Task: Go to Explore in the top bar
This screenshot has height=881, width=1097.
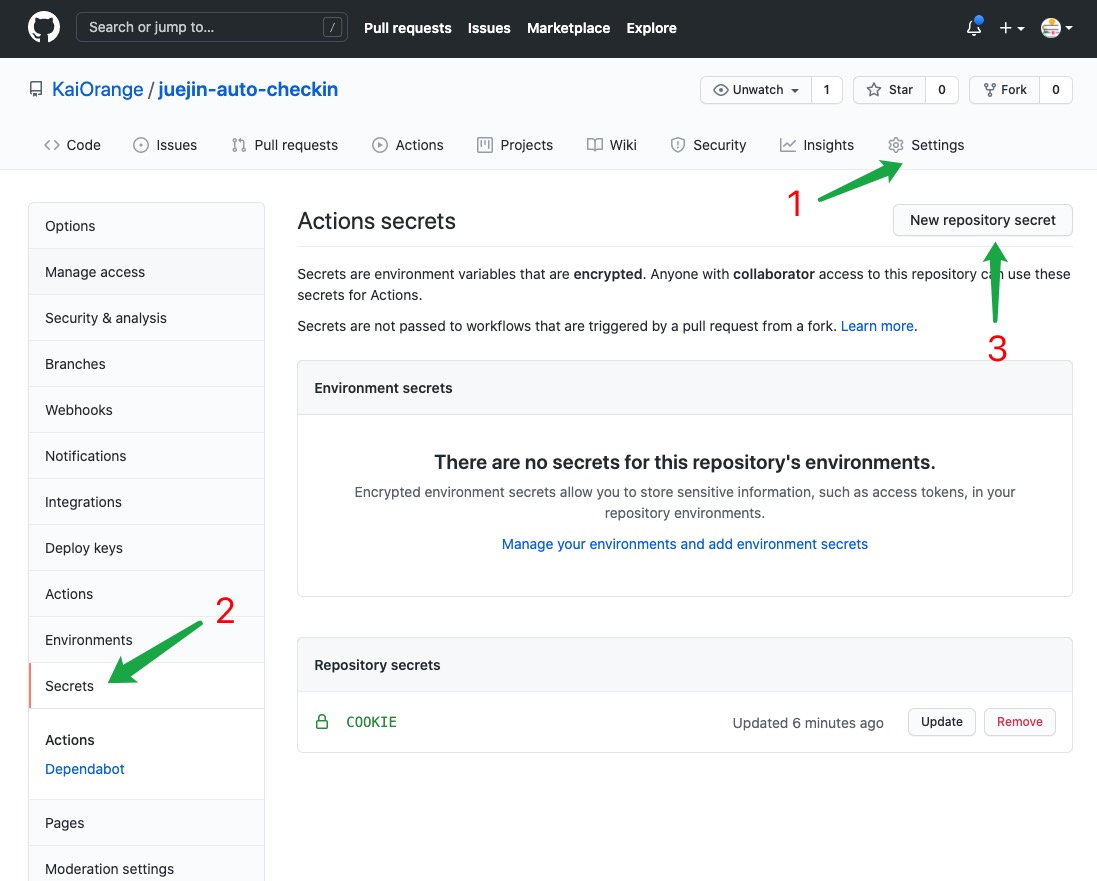Action: [651, 28]
